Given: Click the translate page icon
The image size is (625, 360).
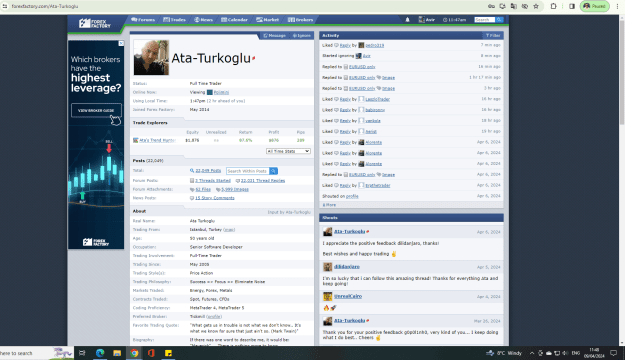Looking at the screenshot, I should coord(514,6).
